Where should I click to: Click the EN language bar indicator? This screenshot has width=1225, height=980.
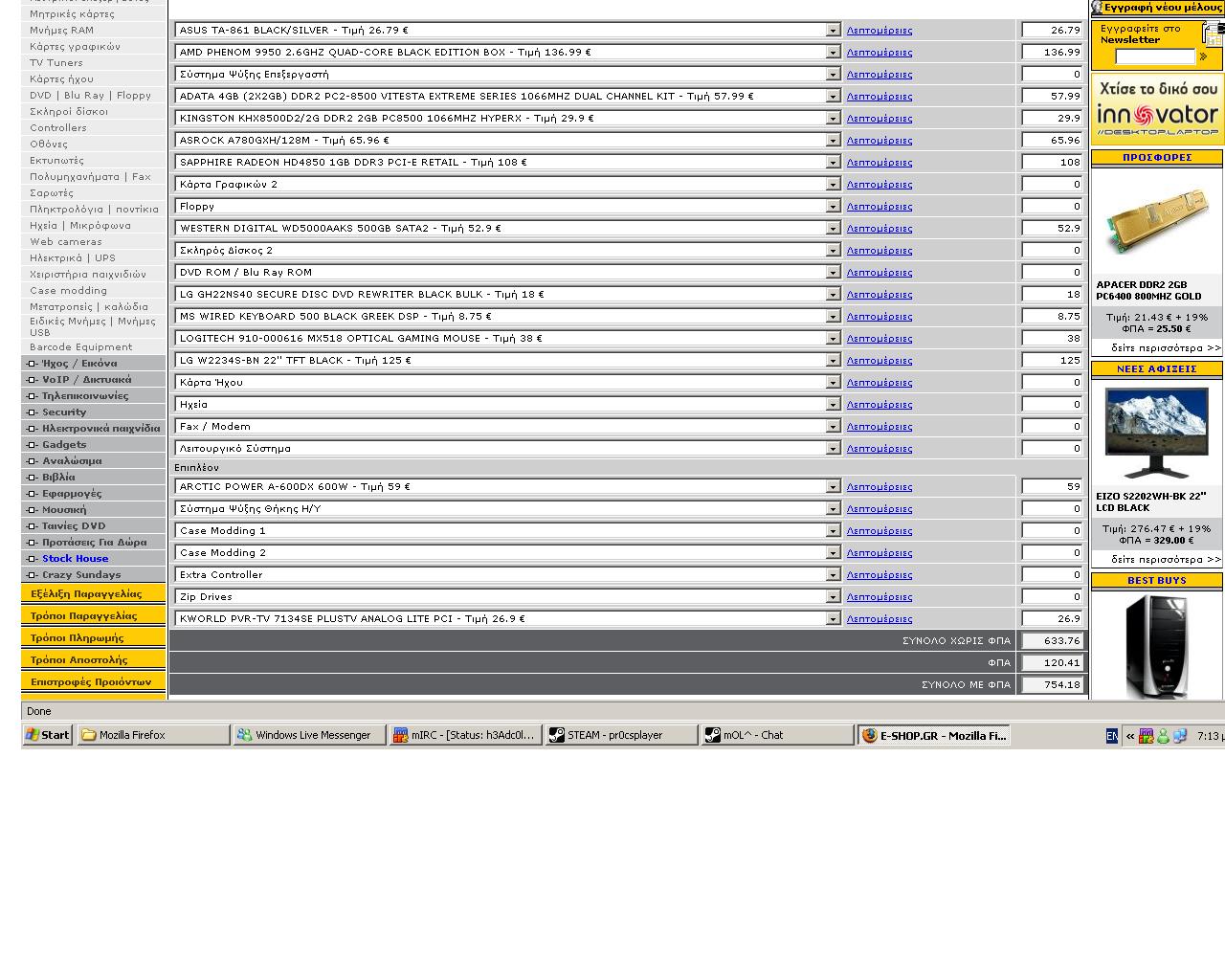(1111, 736)
